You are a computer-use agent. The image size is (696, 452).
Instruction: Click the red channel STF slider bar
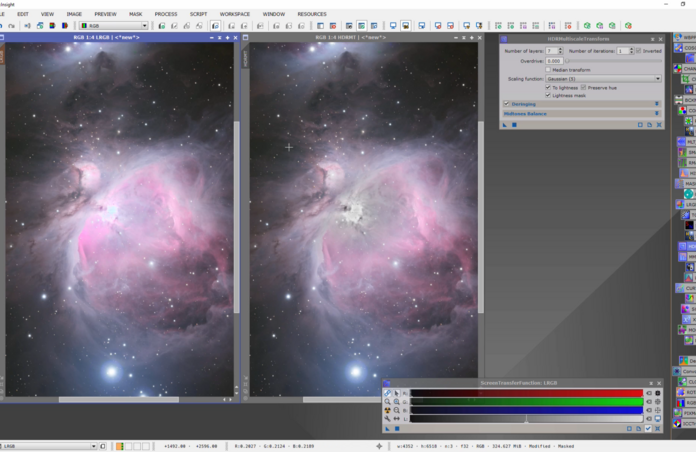[x=526, y=393]
